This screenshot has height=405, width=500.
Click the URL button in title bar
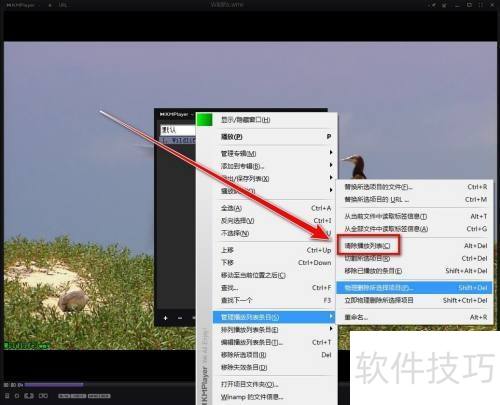click(63, 5)
